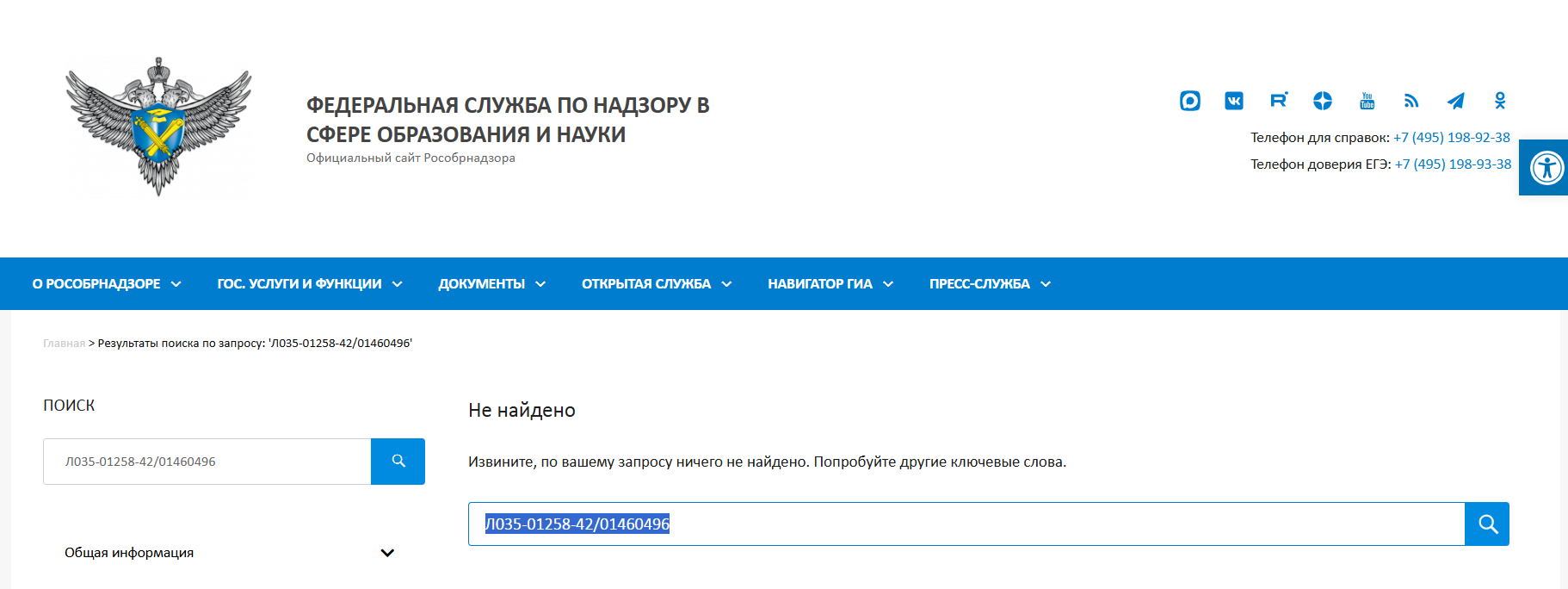Click the Rosobrnadzor eagle emblem logo
The width and height of the screenshot is (1568, 589).
(x=158, y=126)
